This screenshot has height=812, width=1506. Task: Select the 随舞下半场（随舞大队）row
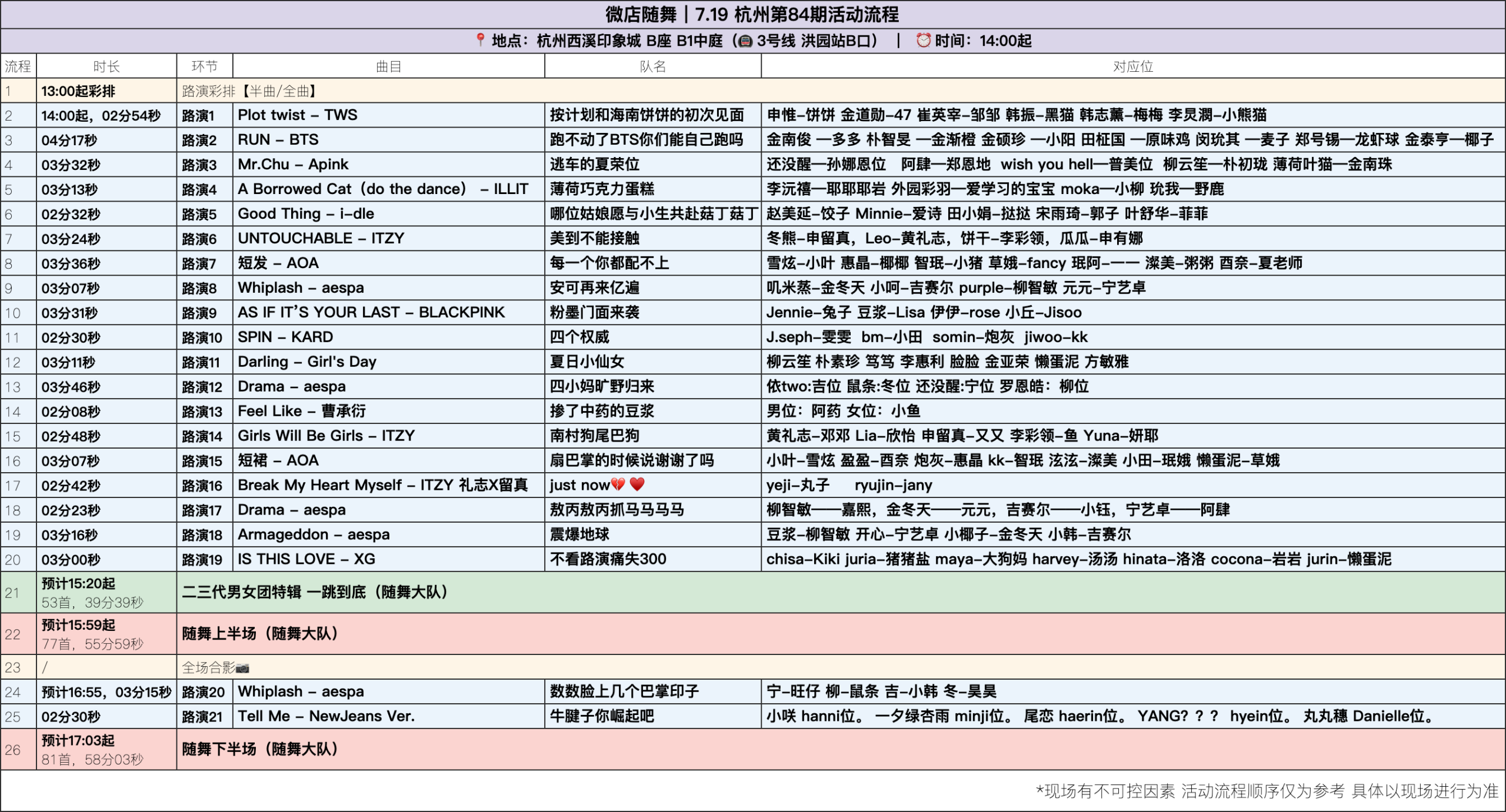(841, 750)
